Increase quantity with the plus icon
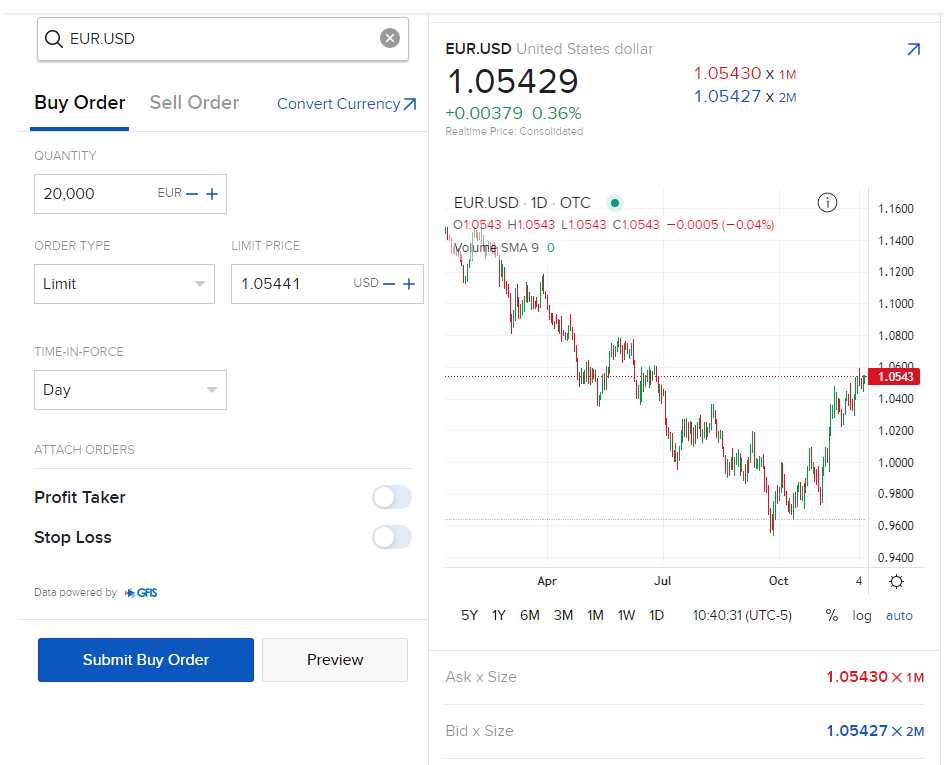The image size is (944, 765). pos(212,194)
